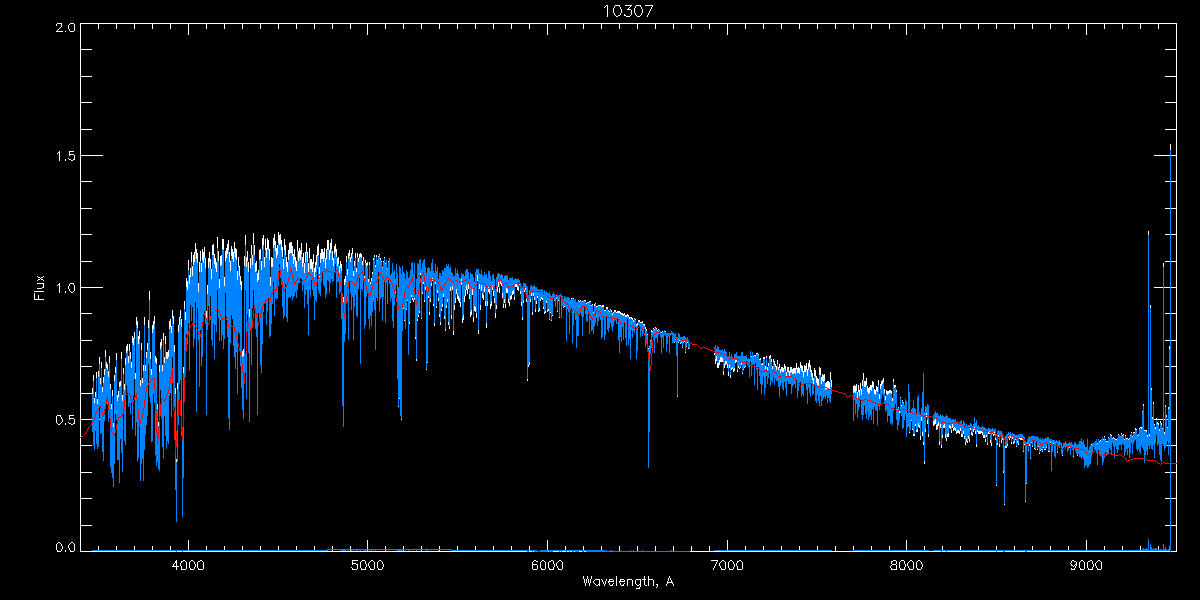This screenshot has height=600, width=1200.
Task: Click the y-axis tick label "2.0"
Action: point(65,28)
